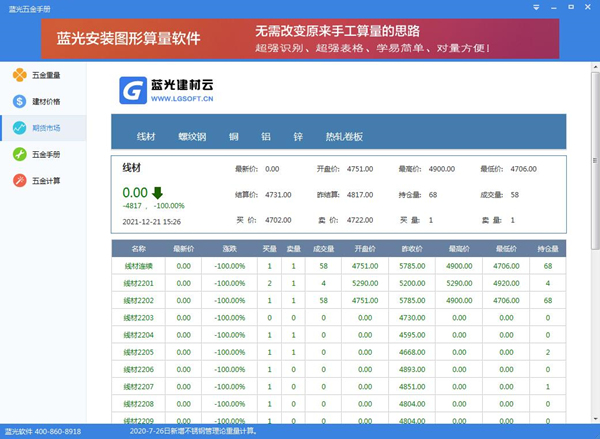Switch to the 螺纹钢 tab
This screenshot has width=600, height=439.
(x=192, y=136)
